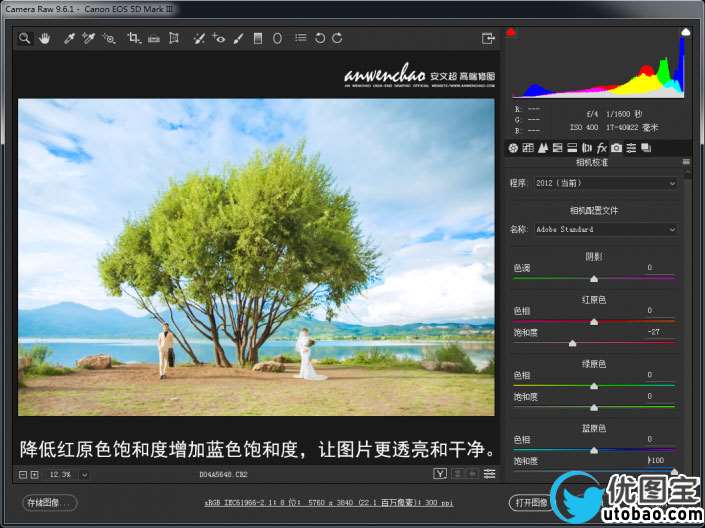Open the Split Toning panel tab

click(x=572, y=148)
